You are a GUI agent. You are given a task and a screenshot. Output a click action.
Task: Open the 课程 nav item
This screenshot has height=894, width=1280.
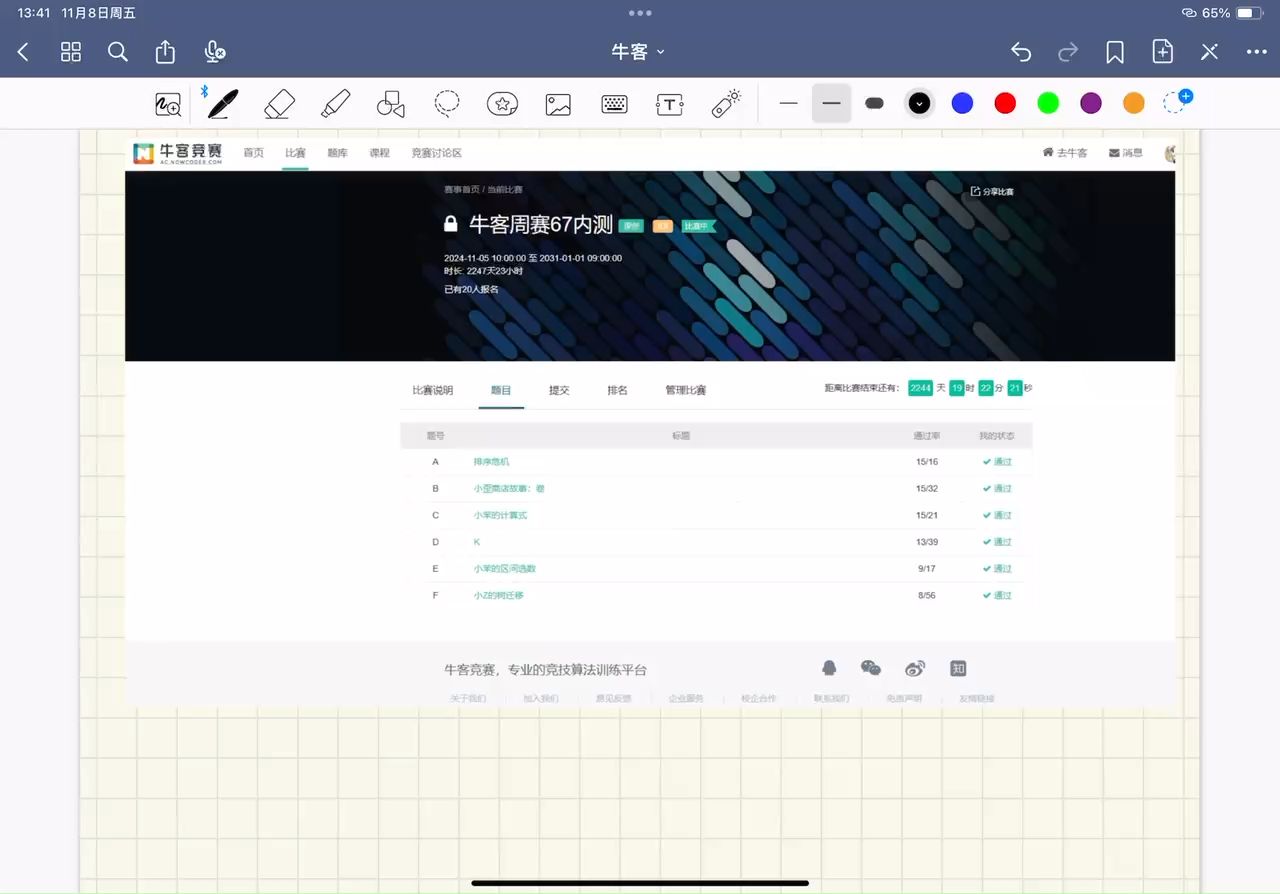379,153
